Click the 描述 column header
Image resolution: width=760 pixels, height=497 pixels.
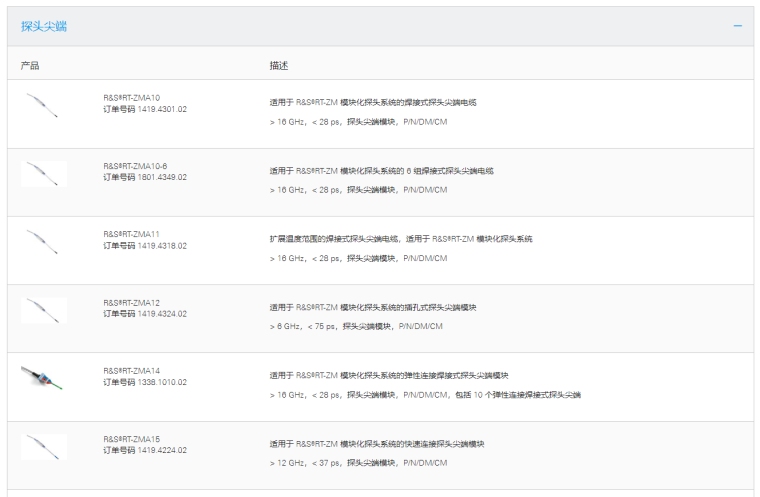pos(279,65)
